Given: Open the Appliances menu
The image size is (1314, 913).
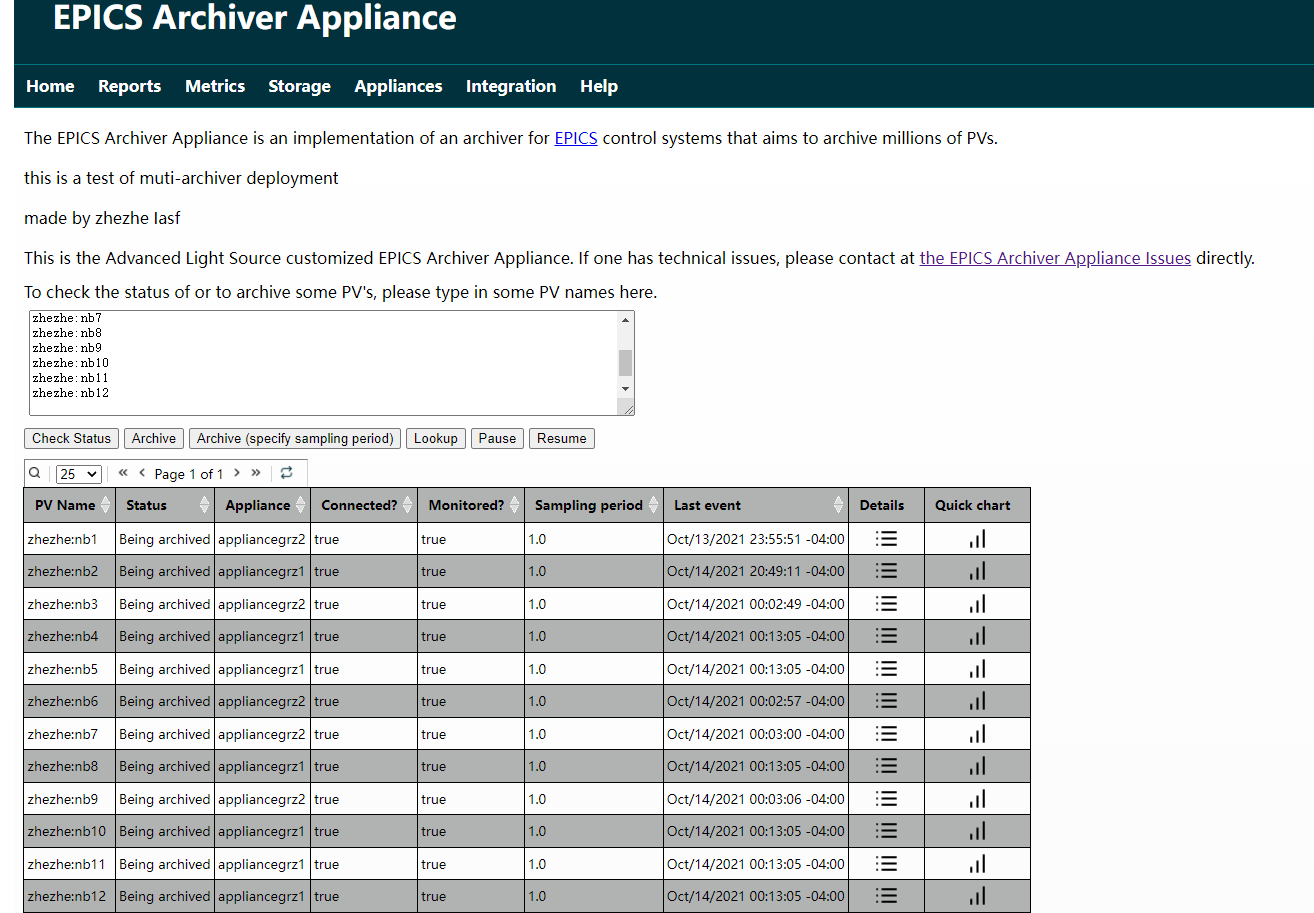Looking at the screenshot, I should click(x=398, y=86).
